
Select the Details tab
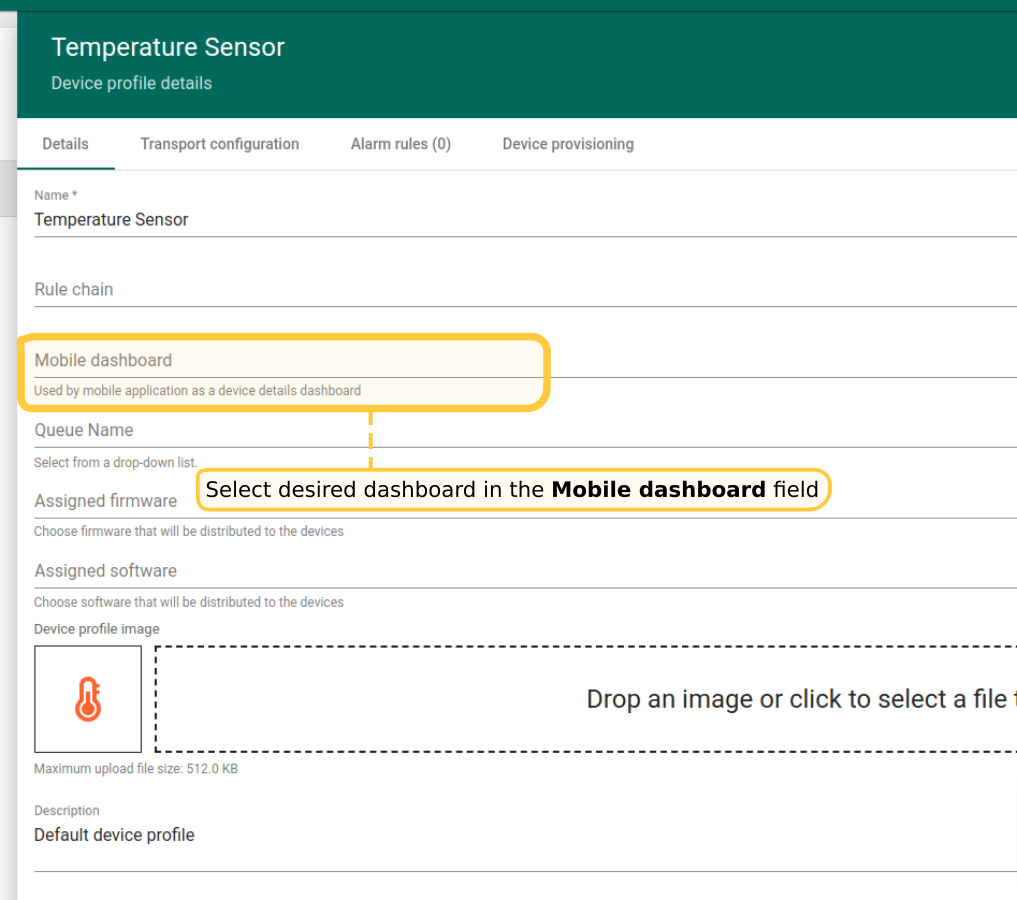65,144
